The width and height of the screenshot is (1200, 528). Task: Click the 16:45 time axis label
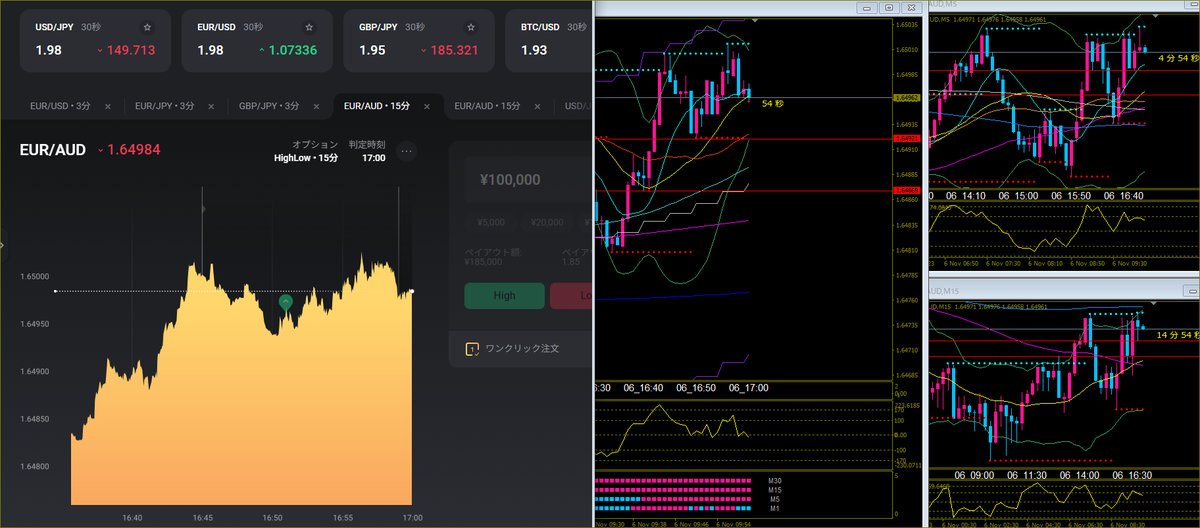202,518
